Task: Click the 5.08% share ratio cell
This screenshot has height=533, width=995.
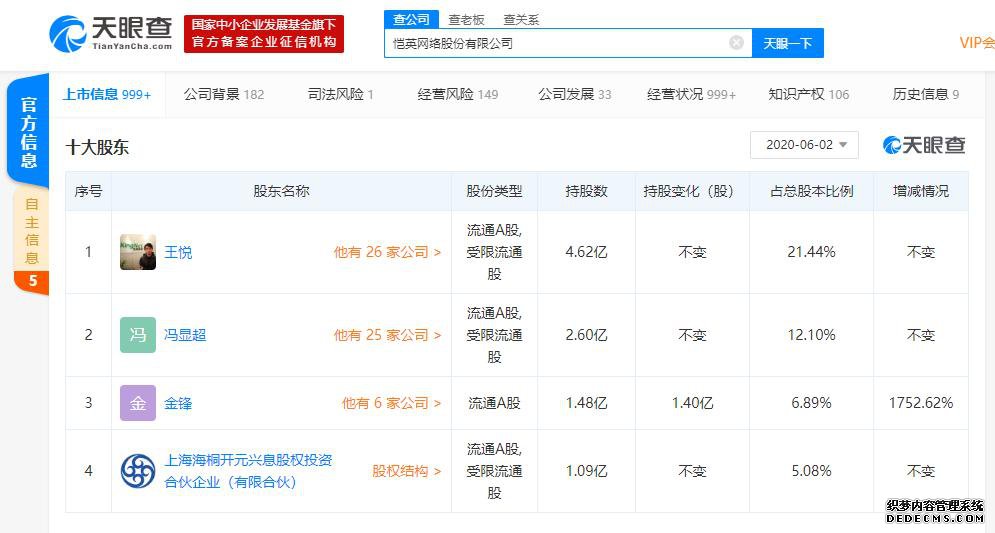Action: click(811, 471)
